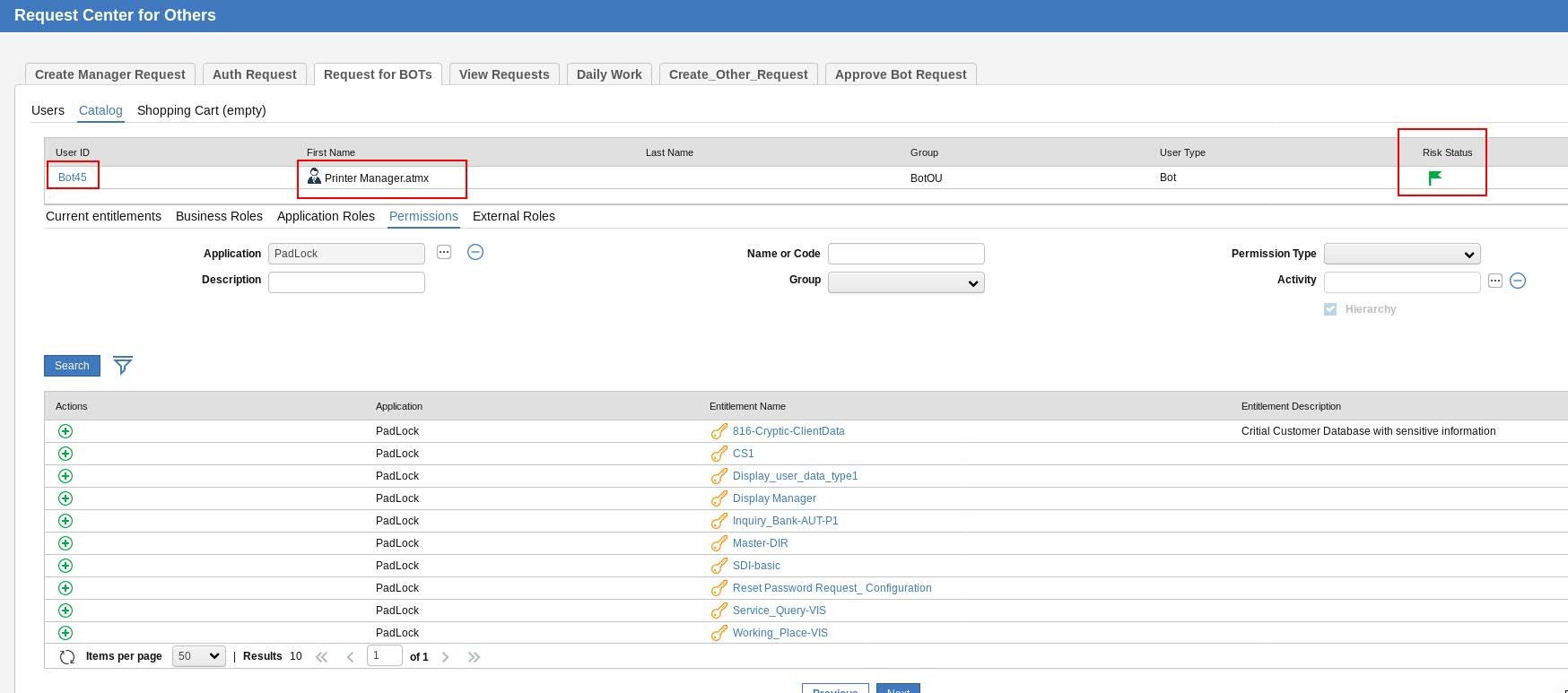This screenshot has height=693, width=1568.
Task: Select the Request for BOTs tab
Action: point(378,74)
